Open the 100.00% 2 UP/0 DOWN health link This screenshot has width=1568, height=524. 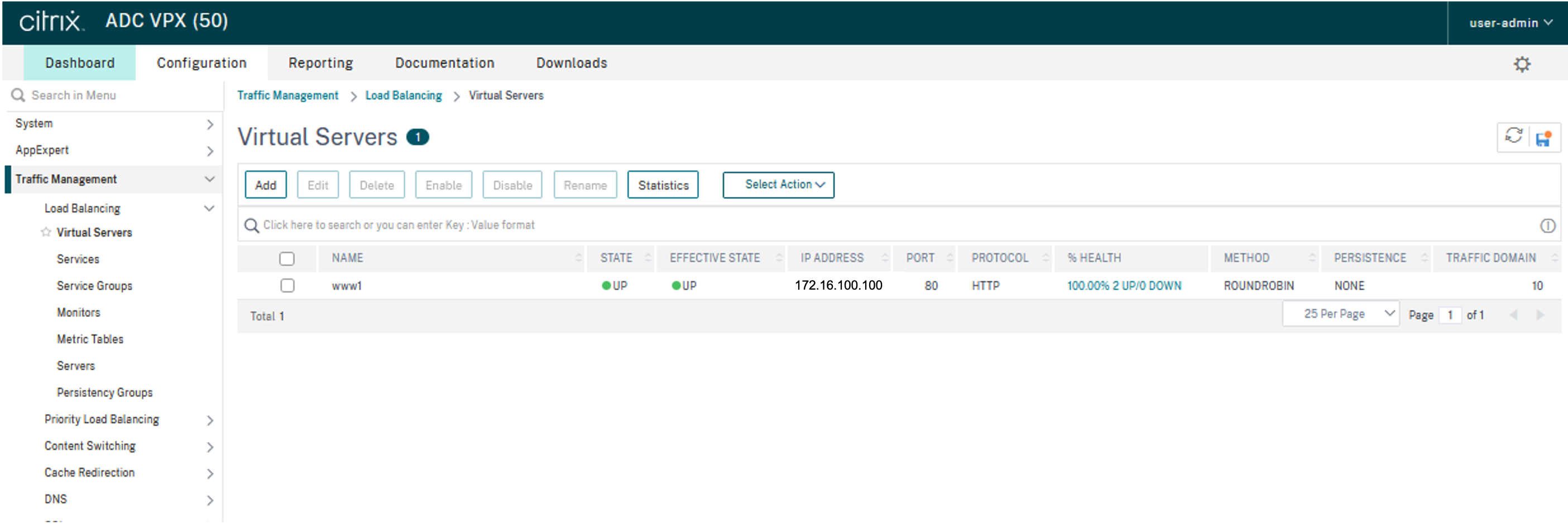(1124, 285)
